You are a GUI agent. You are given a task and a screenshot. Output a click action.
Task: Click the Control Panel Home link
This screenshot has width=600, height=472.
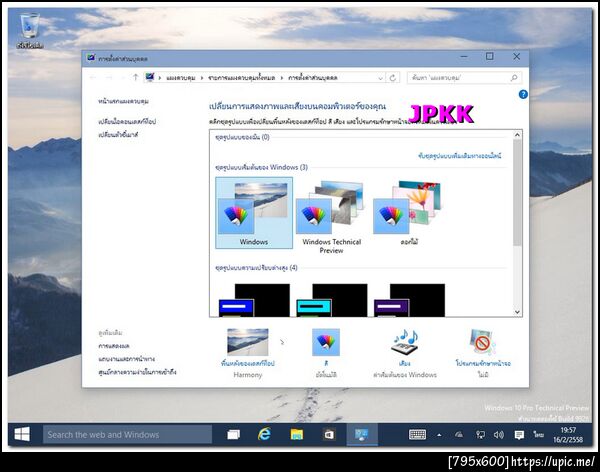click(123, 101)
